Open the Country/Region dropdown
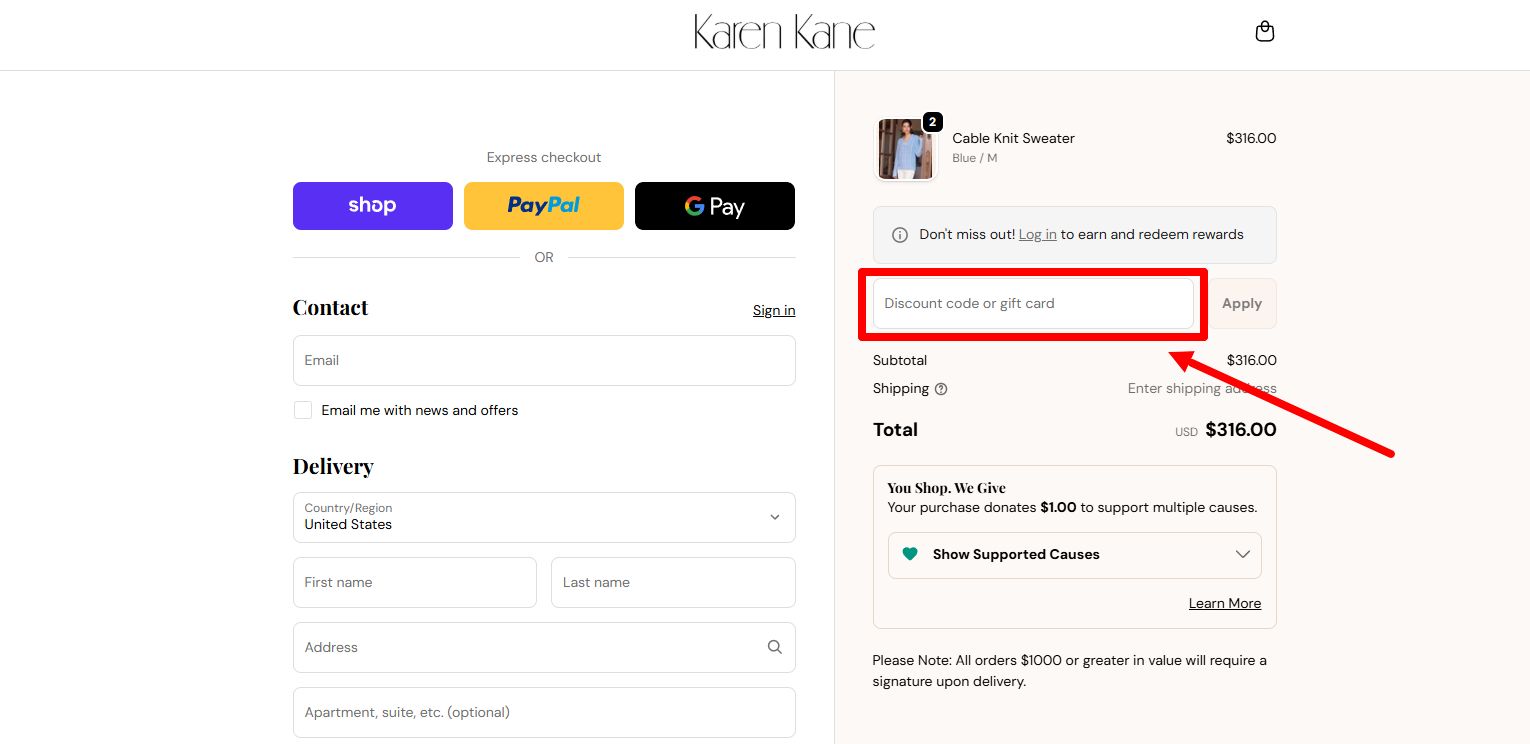The height and width of the screenshot is (744, 1530). pos(544,517)
